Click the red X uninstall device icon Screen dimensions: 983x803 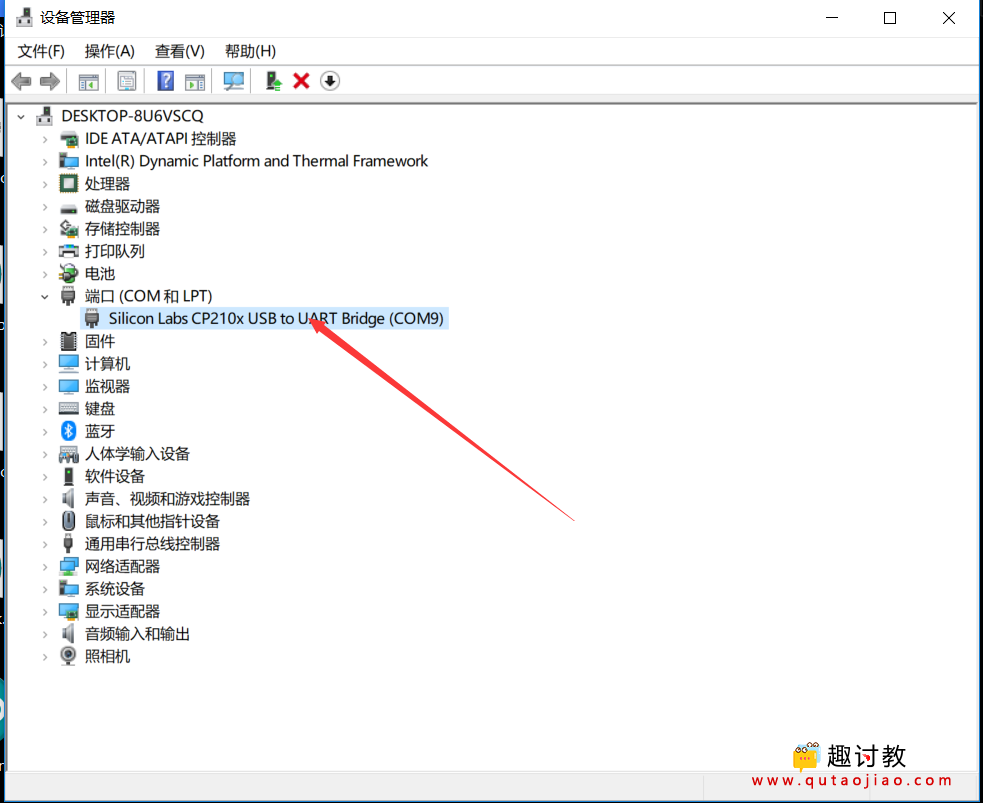coord(302,81)
